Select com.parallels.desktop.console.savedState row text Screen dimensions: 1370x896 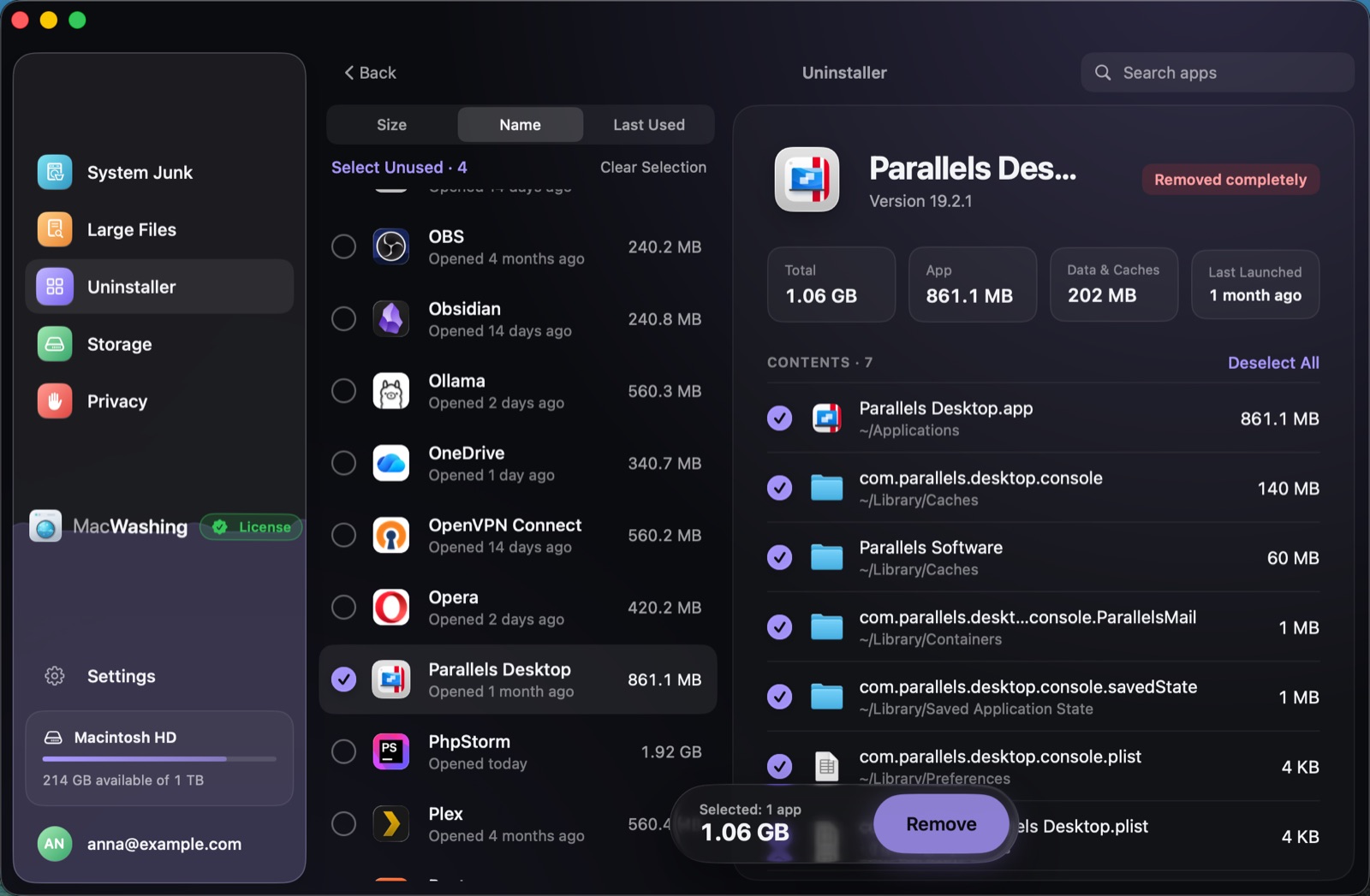(1028, 687)
